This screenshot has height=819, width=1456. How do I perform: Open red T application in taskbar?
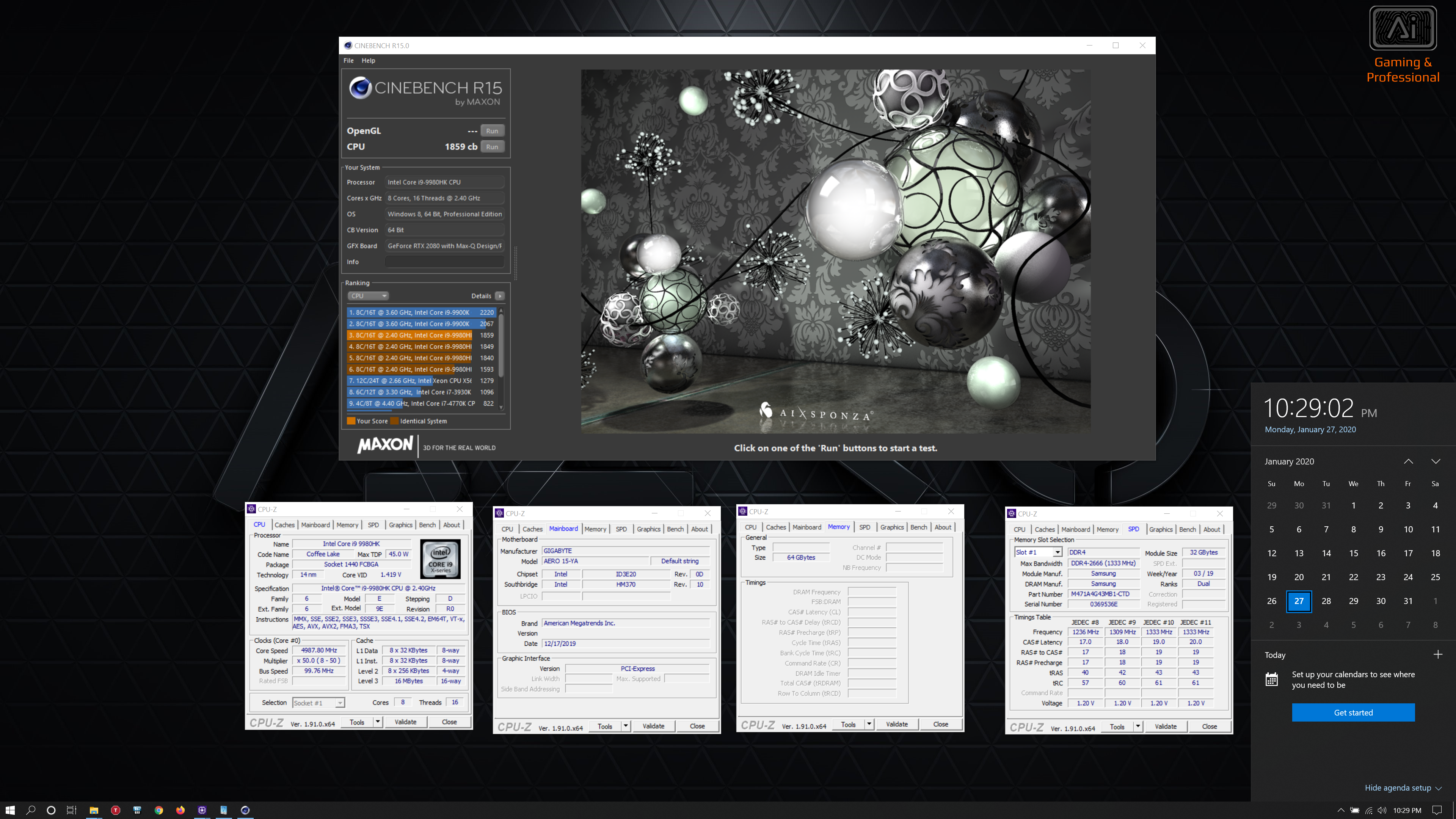115,810
